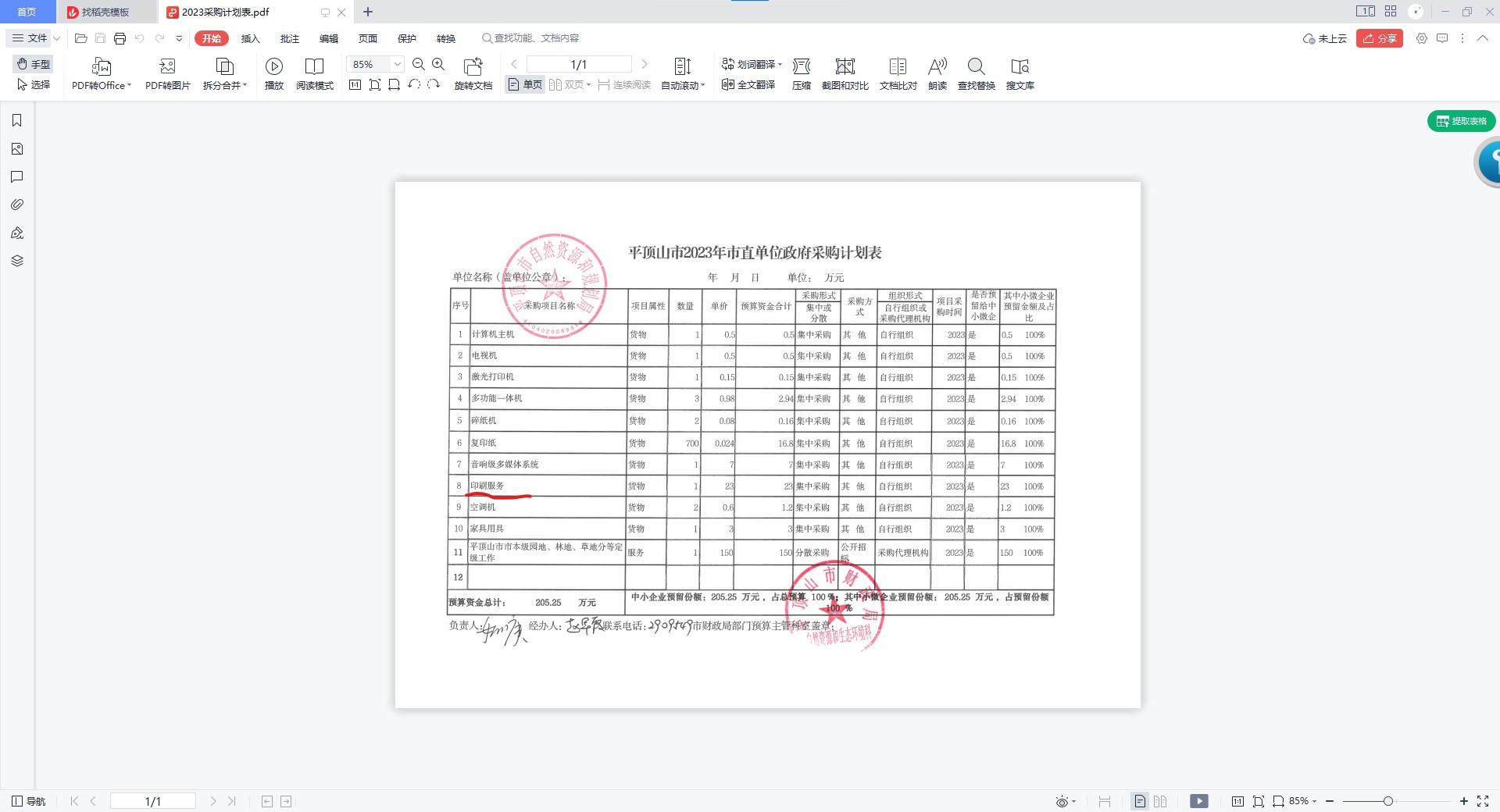Click the 压缩 compress icon
This screenshot has width=1500, height=812.
(x=802, y=66)
